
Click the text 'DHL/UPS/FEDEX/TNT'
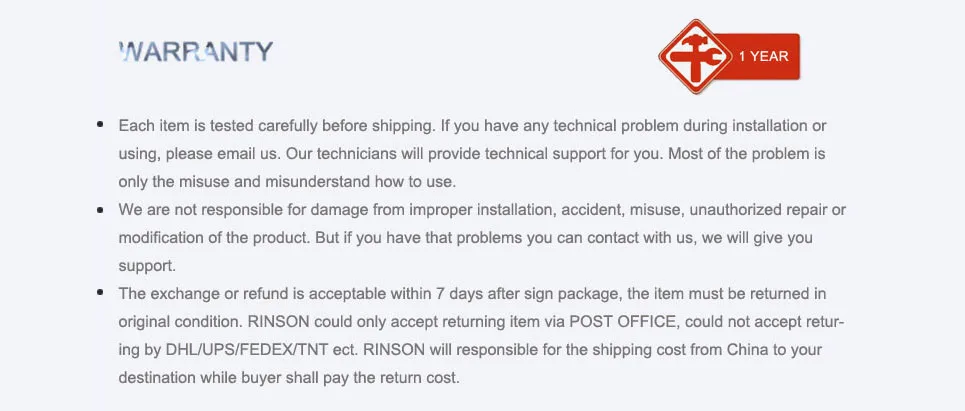click(x=241, y=350)
